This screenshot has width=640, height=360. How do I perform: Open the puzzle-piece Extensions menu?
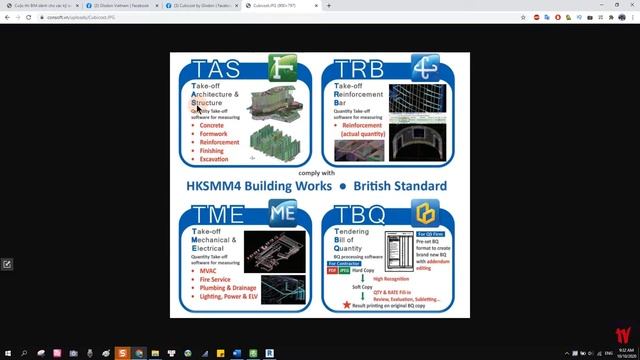(x=611, y=18)
